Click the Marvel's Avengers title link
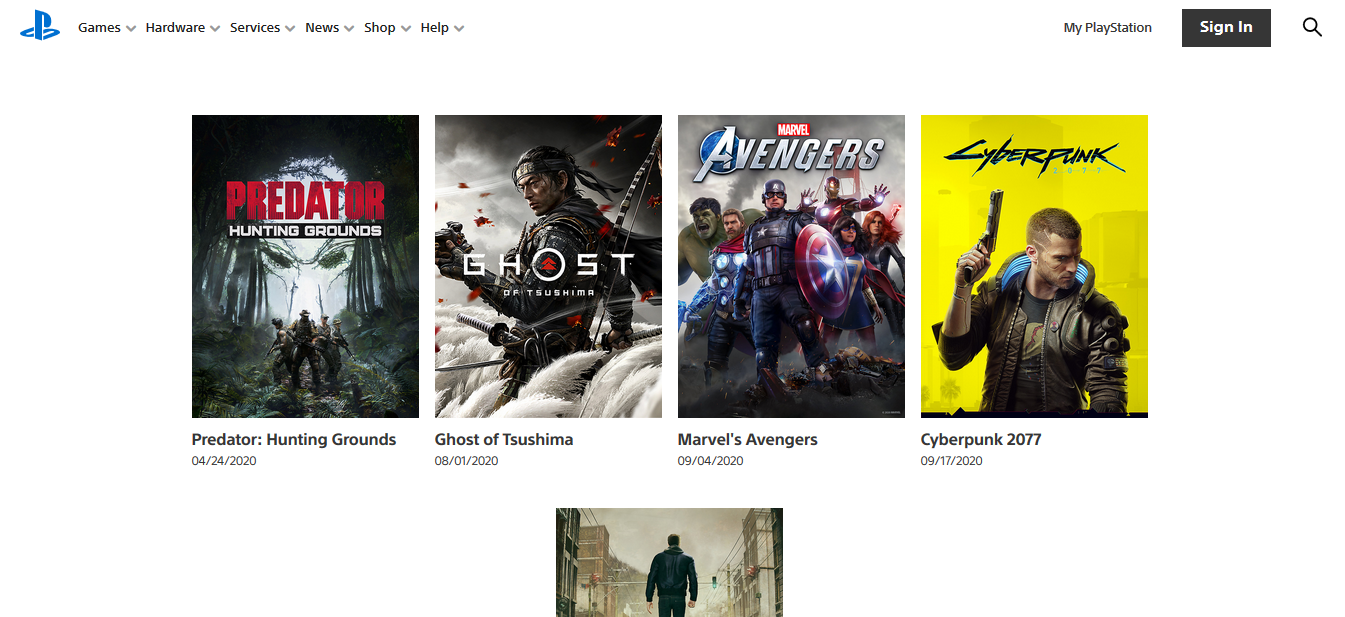The image size is (1345, 617). coord(748,440)
